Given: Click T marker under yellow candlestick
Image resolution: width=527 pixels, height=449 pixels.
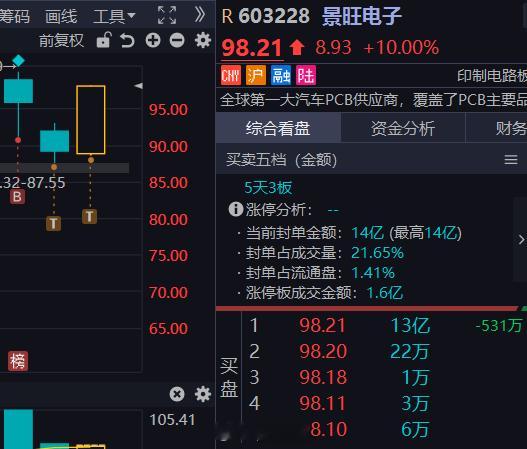Looking at the screenshot, I should click(89, 216).
